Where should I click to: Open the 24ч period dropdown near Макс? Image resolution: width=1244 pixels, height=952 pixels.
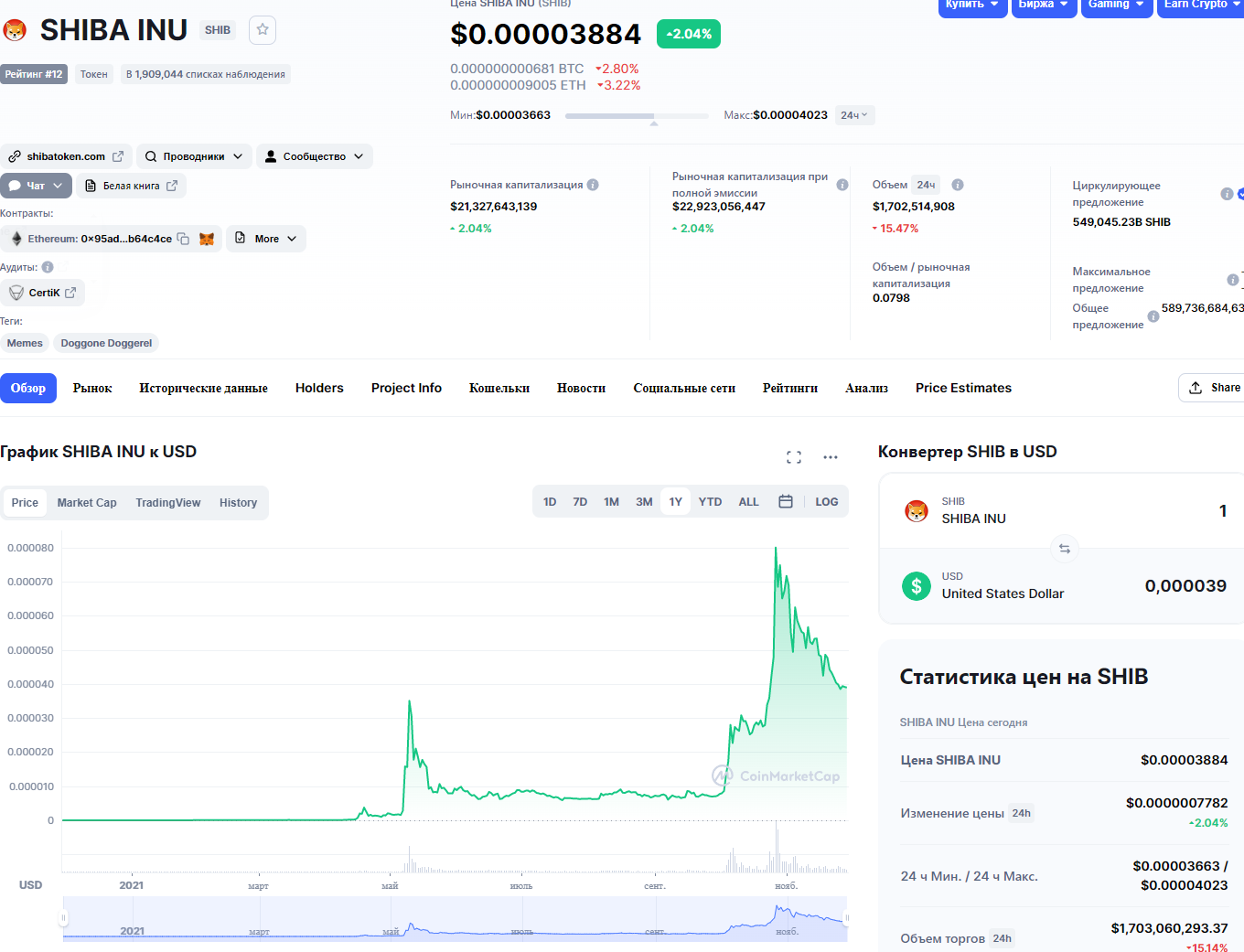pos(854,115)
